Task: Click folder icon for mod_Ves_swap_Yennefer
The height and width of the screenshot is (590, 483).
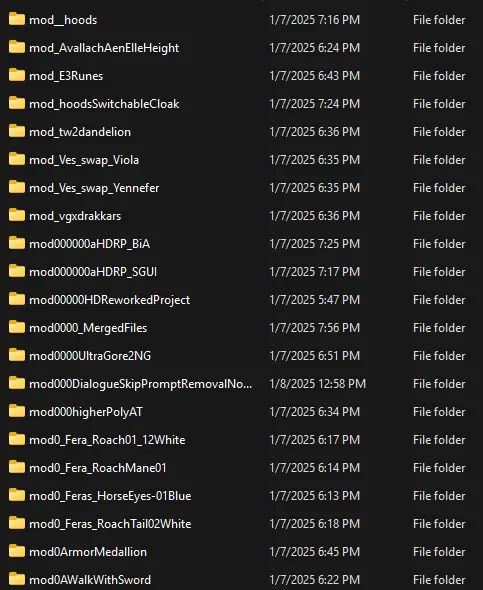Action: coord(17,187)
